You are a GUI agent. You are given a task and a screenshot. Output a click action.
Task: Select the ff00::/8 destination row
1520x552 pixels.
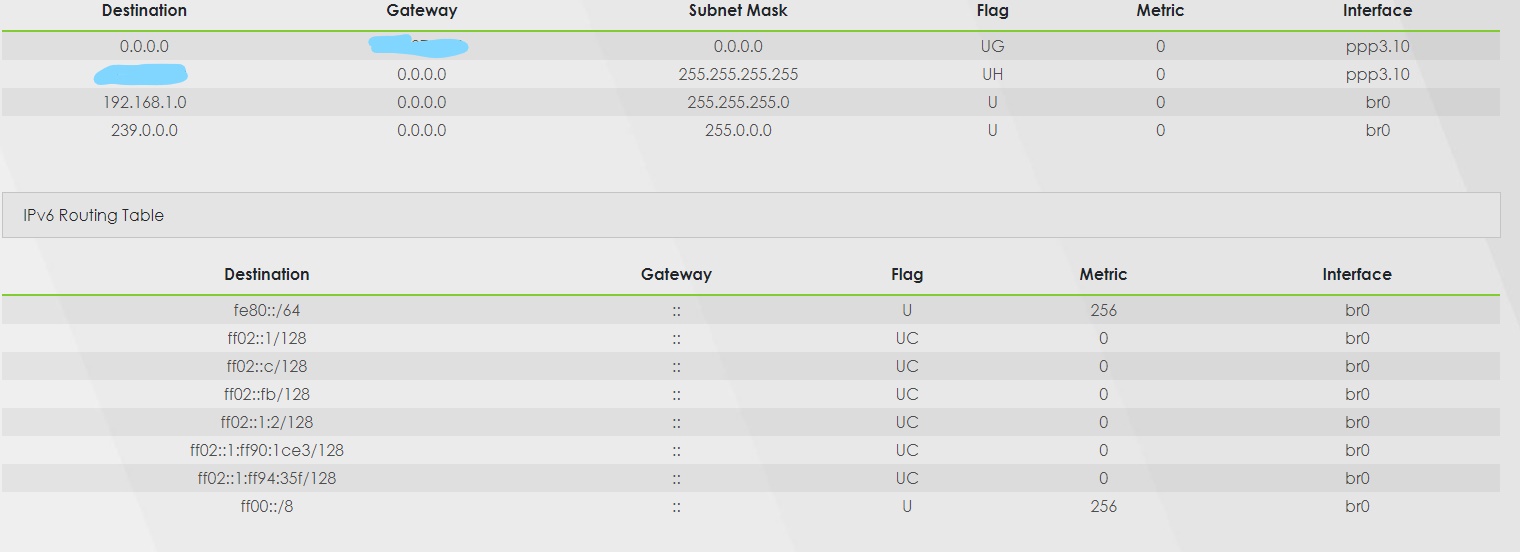(x=750, y=506)
